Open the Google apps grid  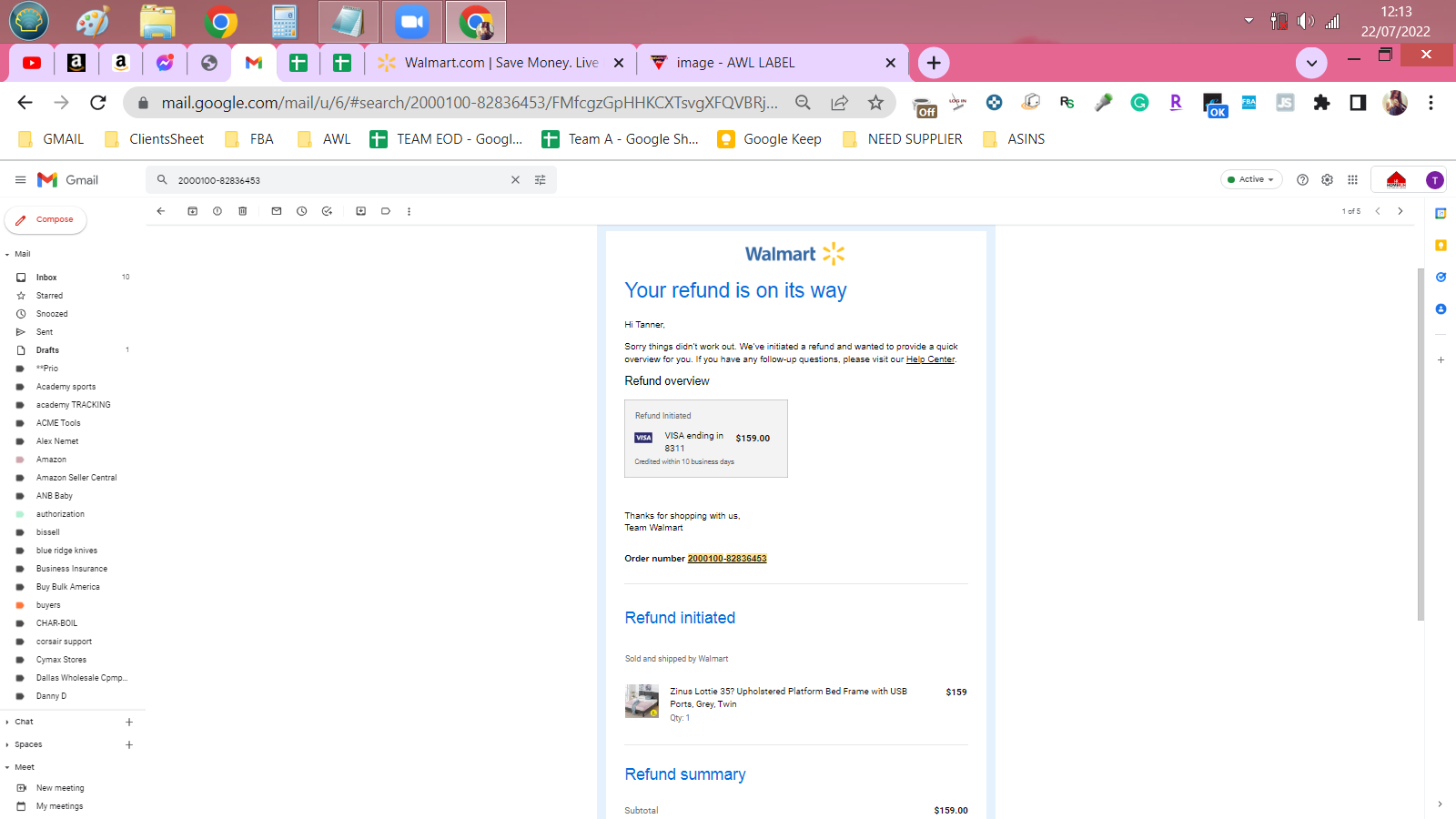coord(1353,180)
